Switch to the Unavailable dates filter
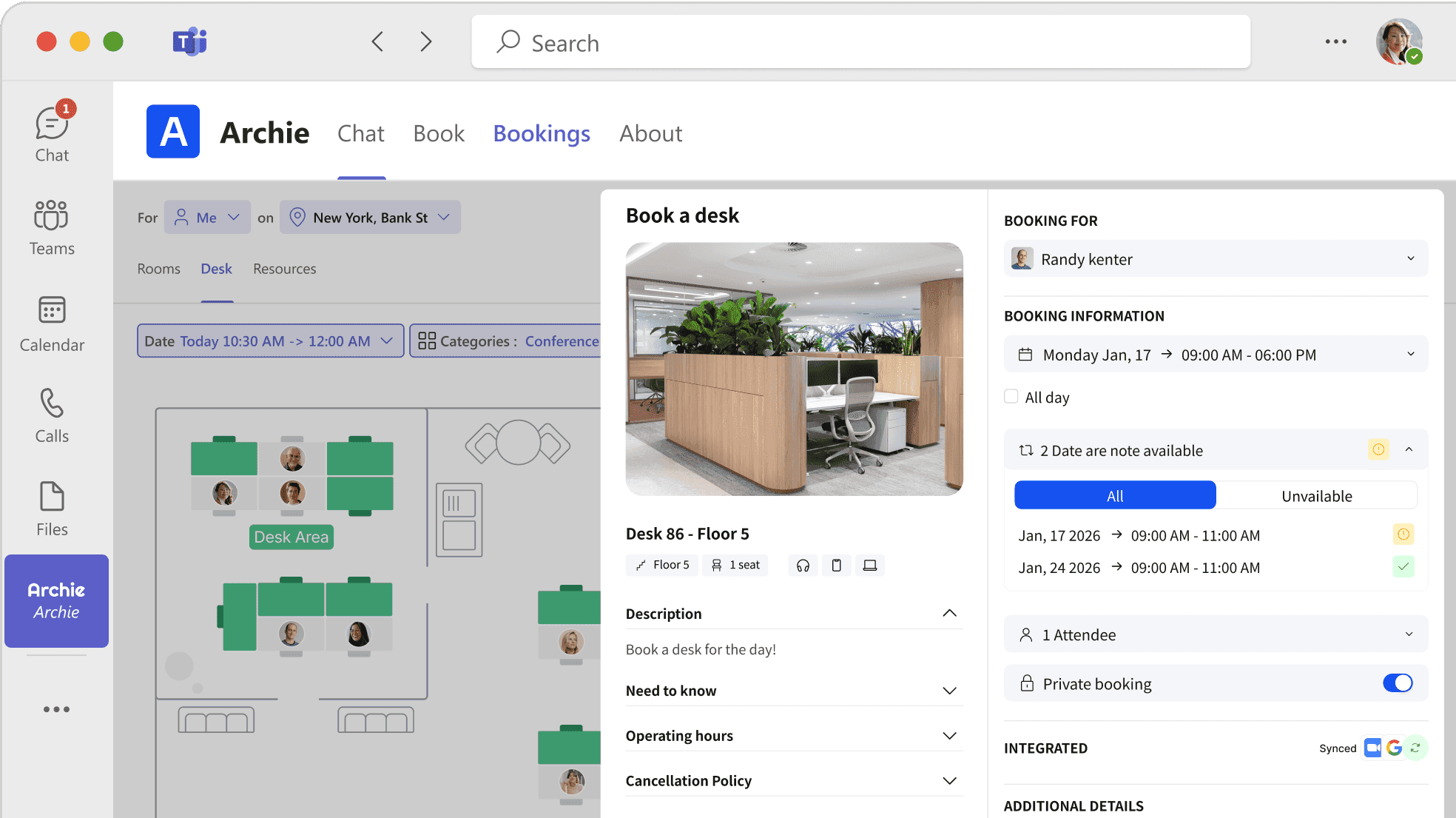The height and width of the screenshot is (818, 1456). (1316, 496)
